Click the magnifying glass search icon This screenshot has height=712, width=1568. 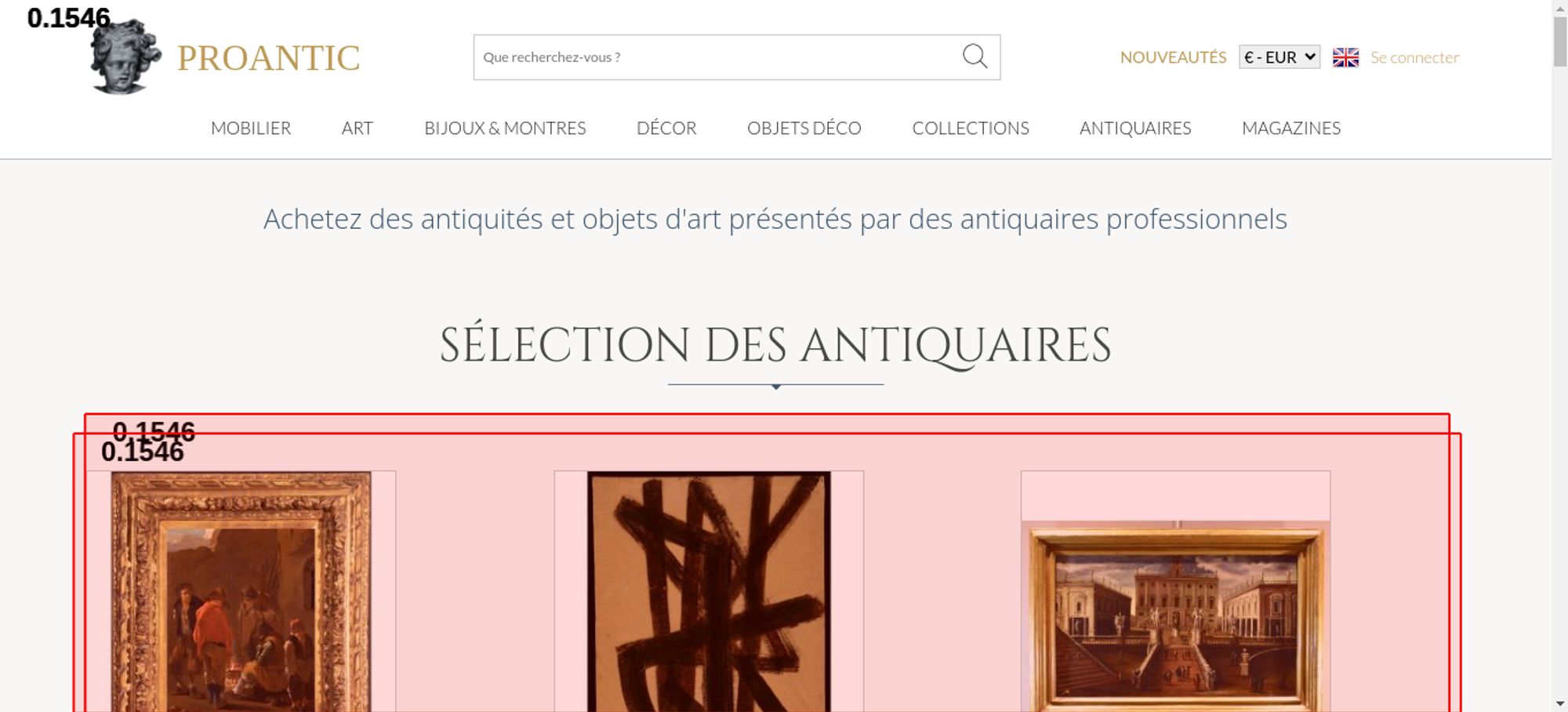click(x=975, y=56)
